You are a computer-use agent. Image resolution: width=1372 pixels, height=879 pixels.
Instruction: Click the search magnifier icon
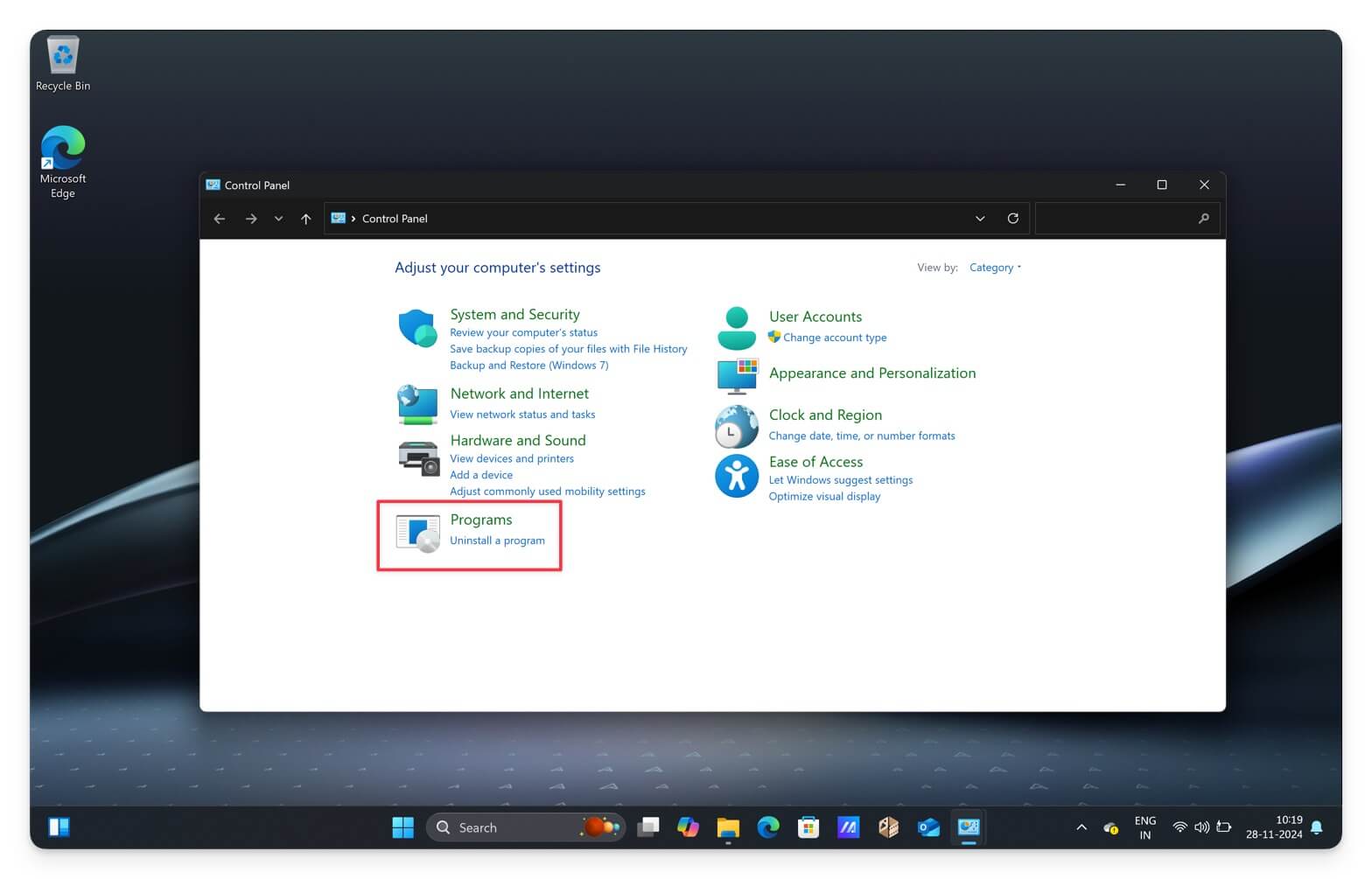1203,219
